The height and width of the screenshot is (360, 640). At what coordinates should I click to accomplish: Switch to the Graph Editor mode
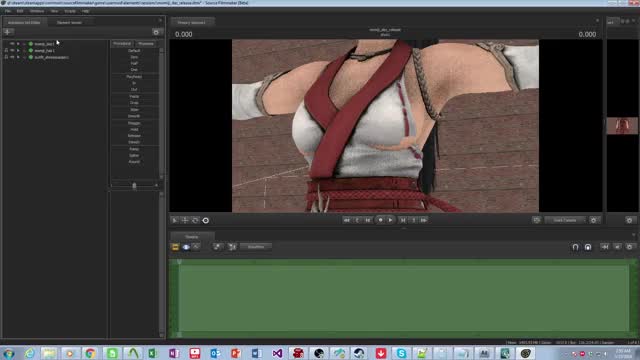click(x=196, y=247)
